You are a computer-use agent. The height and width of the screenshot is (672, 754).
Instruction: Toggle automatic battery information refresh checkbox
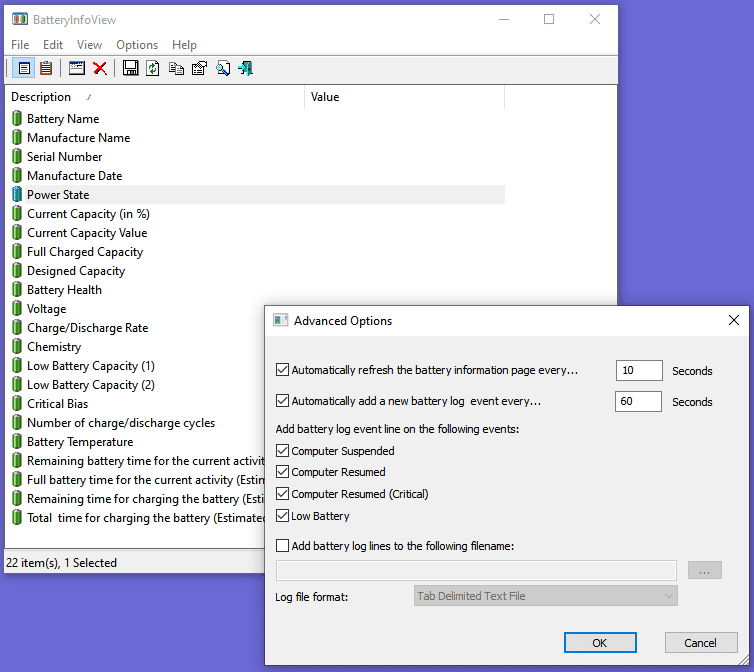coord(282,369)
